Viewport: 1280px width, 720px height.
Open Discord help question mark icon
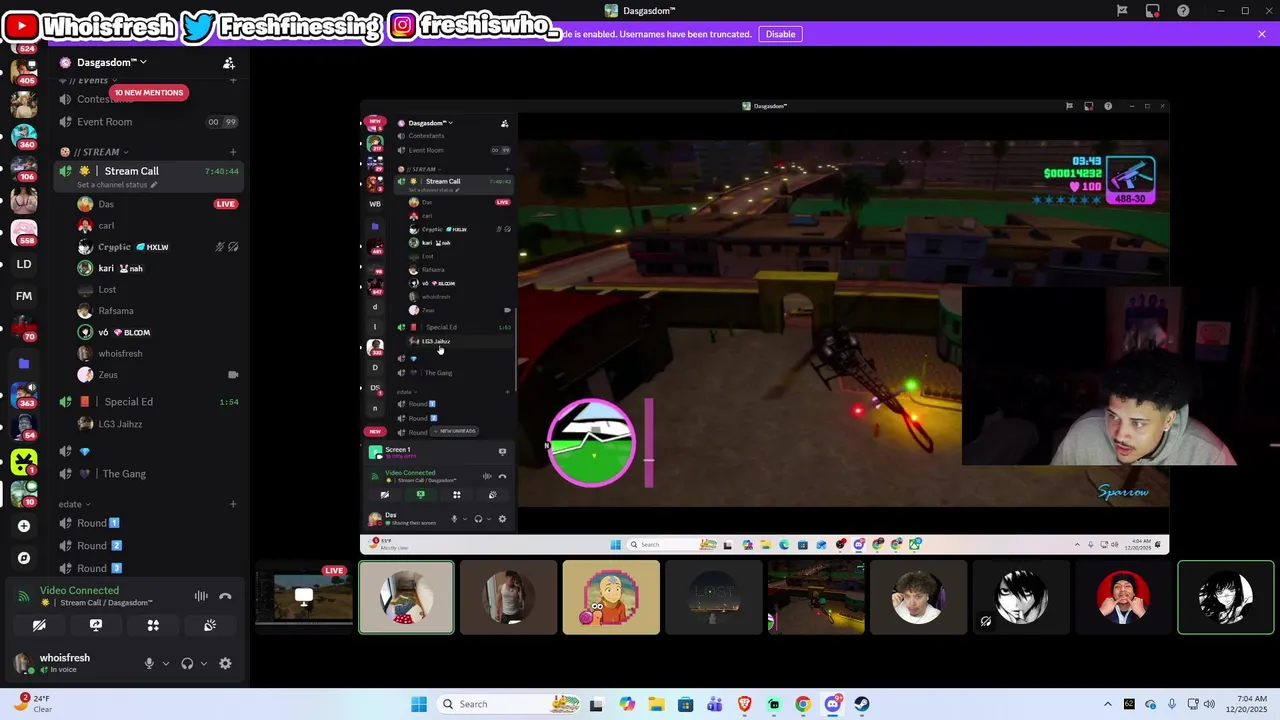(x=1184, y=11)
